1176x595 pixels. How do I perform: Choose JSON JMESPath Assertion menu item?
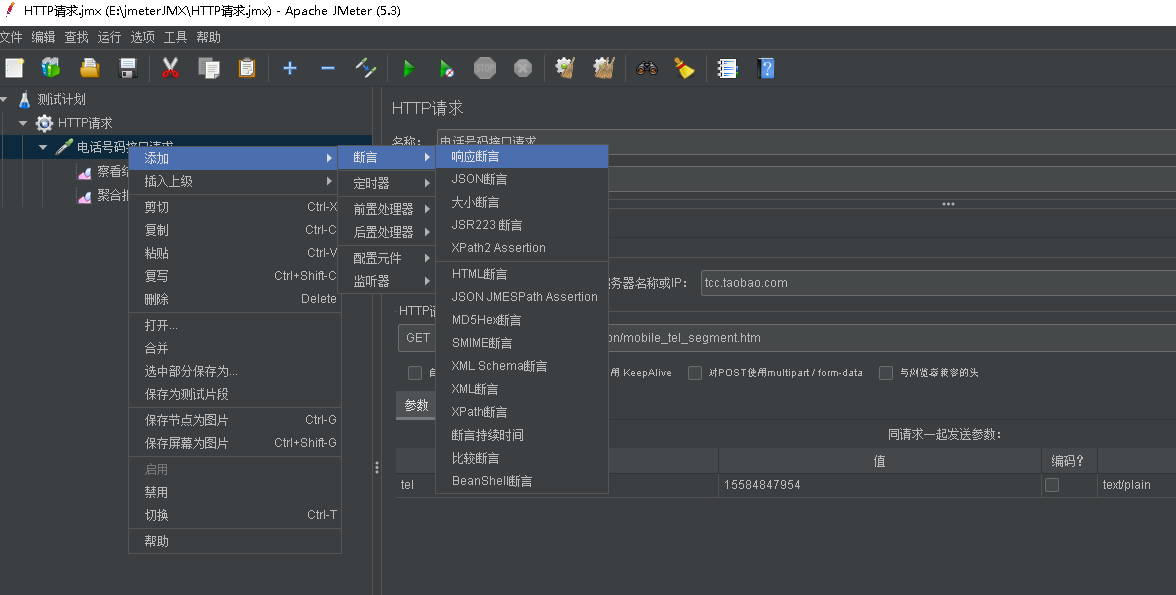coord(521,296)
